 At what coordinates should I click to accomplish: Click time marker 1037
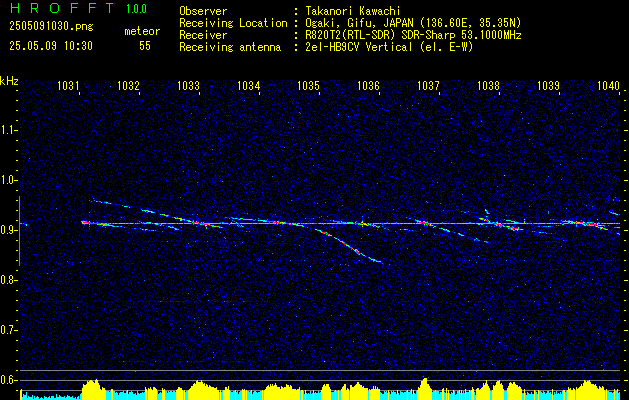tap(428, 85)
